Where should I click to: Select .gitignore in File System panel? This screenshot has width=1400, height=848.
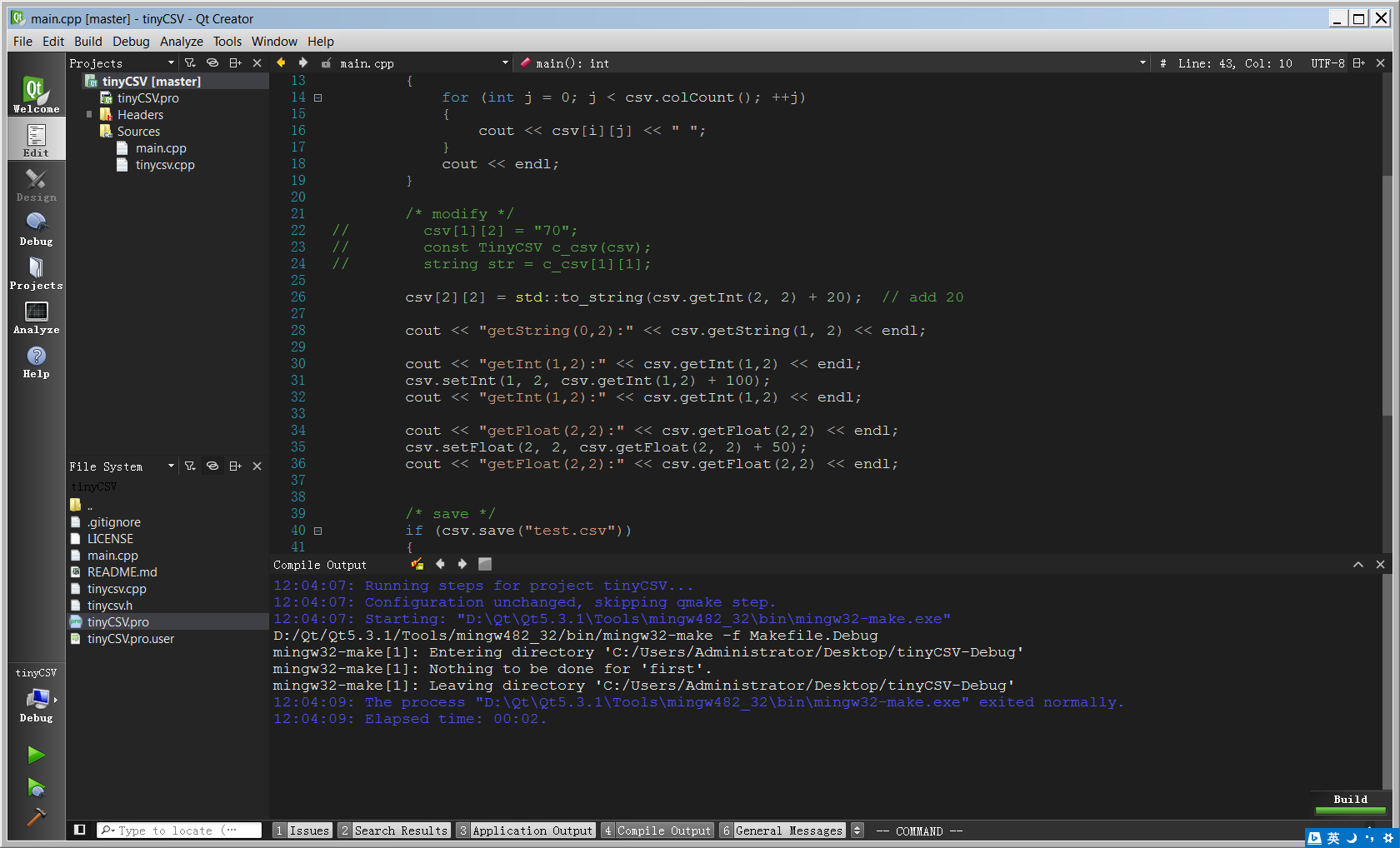(x=114, y=521)
